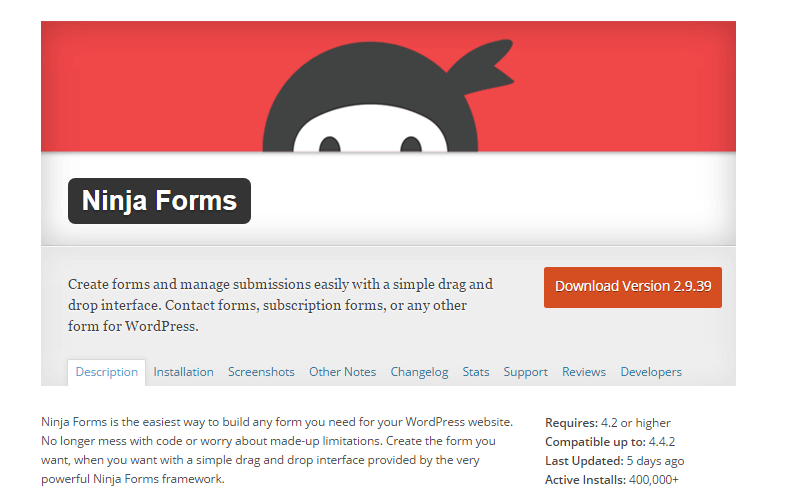Click the ninja's right eye
This screenshot has width=785, height=504.
tap(411, 144)
